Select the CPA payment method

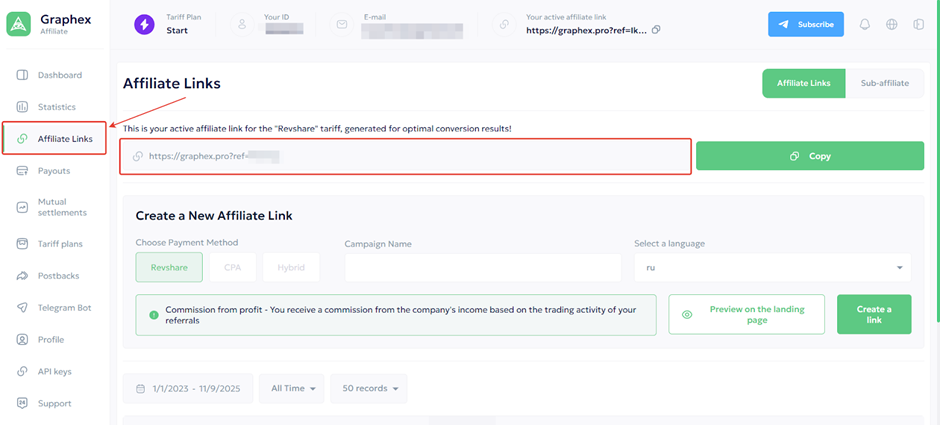232,267
